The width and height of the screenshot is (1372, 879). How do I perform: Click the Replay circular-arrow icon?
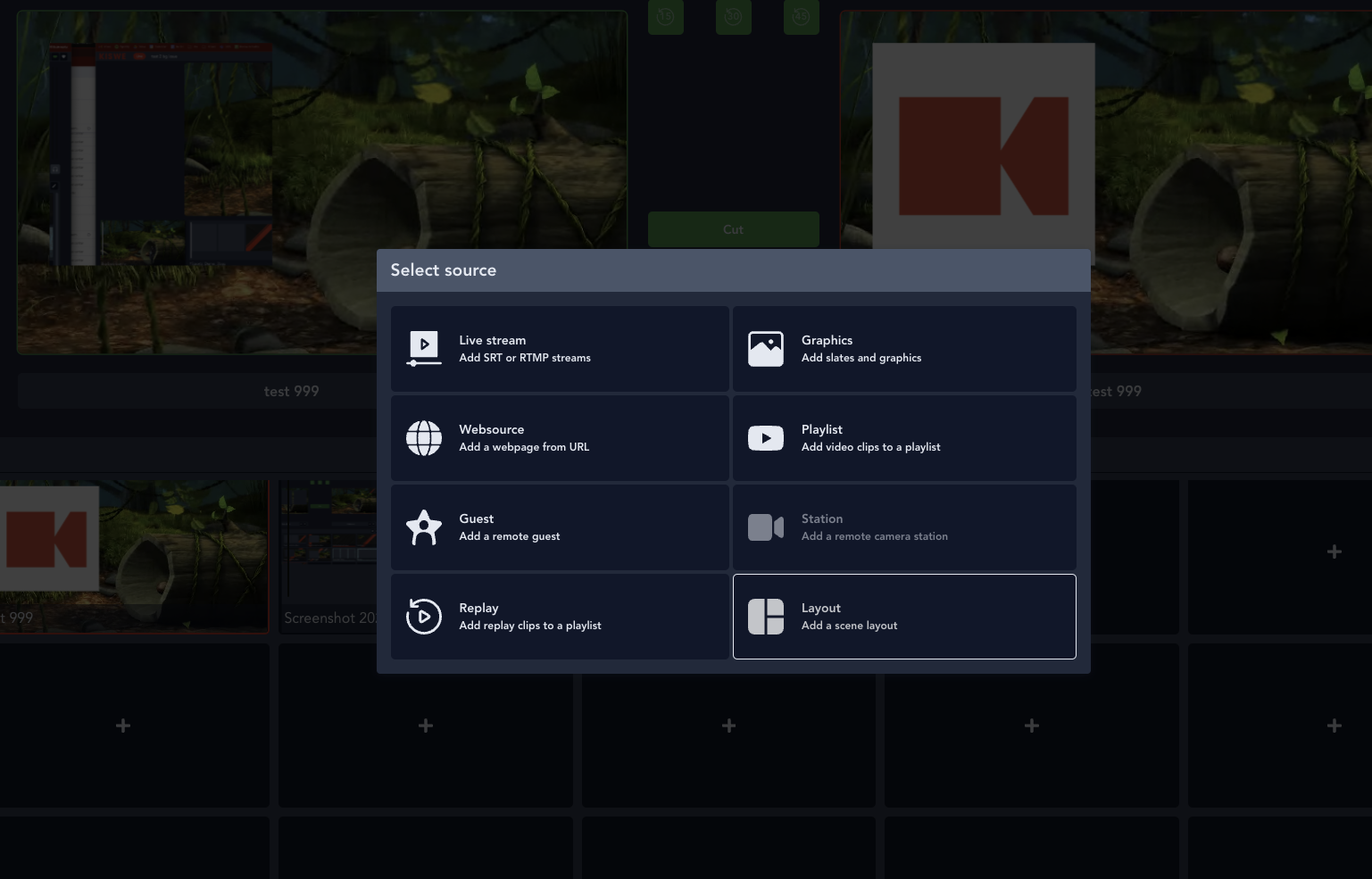(424, 617)
